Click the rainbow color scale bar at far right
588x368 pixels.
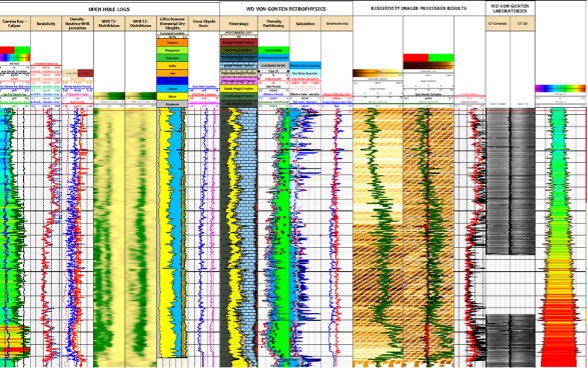coord(560,89)
